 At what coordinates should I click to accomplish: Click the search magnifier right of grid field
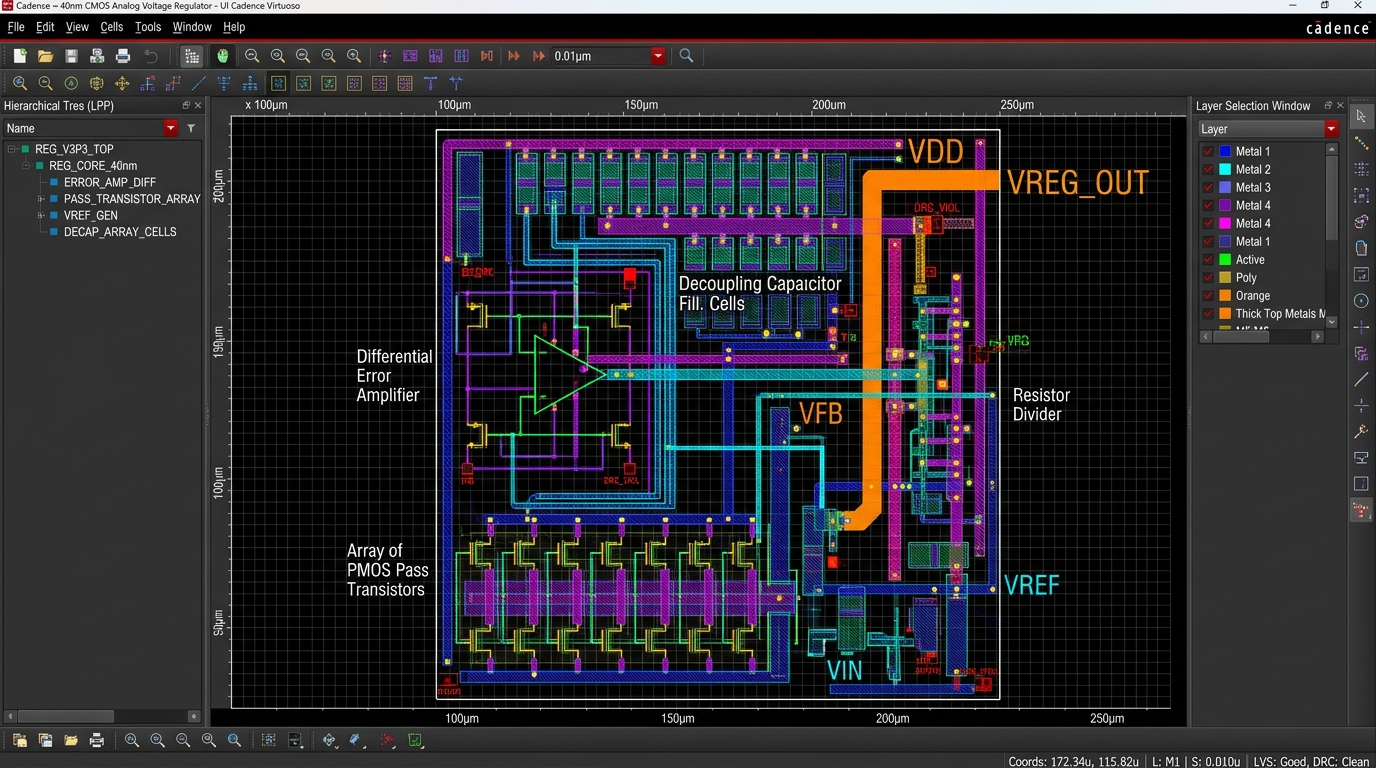[x=686, y=56]
